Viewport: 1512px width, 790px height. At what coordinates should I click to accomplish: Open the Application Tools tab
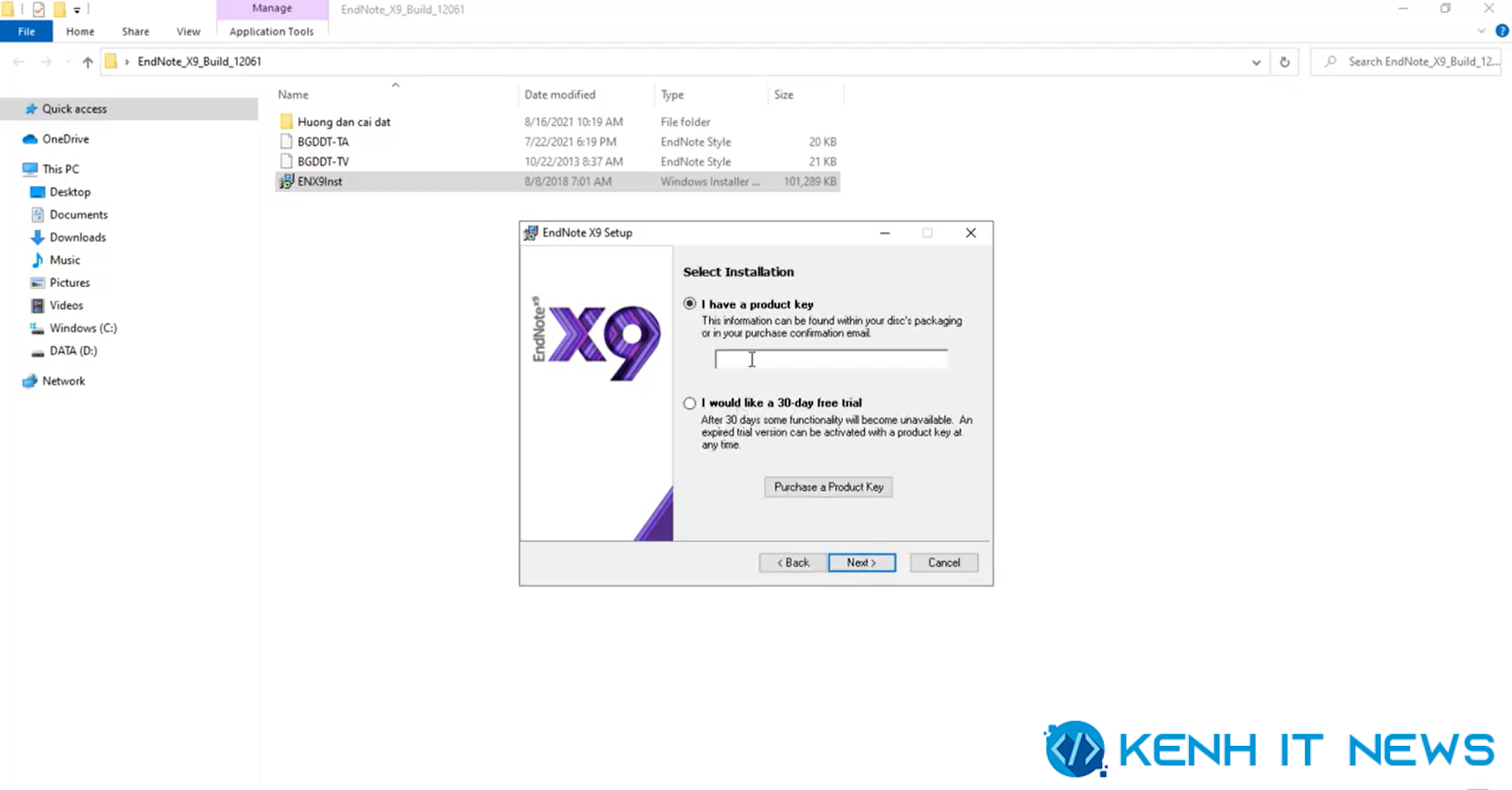coord(272,32)
